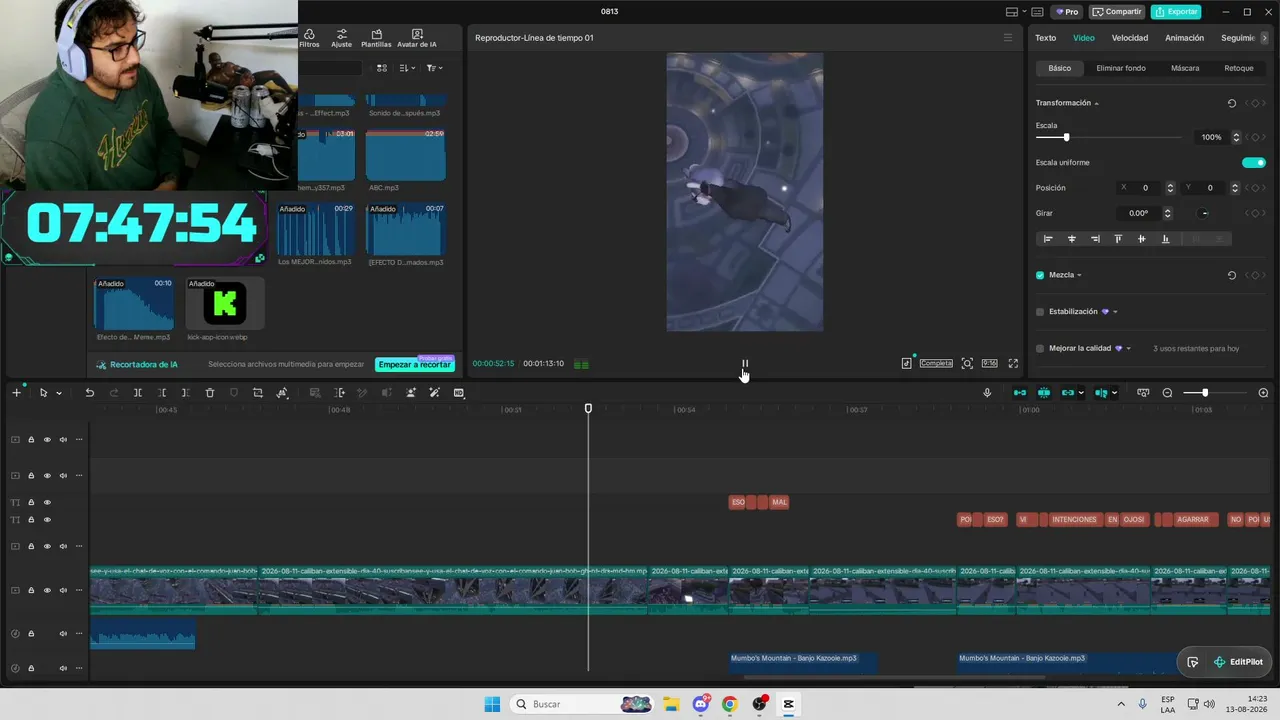Select the kick-app-icon.webp thumbnail
Screen dimensions: 1280x720
[x=225, y=304]
